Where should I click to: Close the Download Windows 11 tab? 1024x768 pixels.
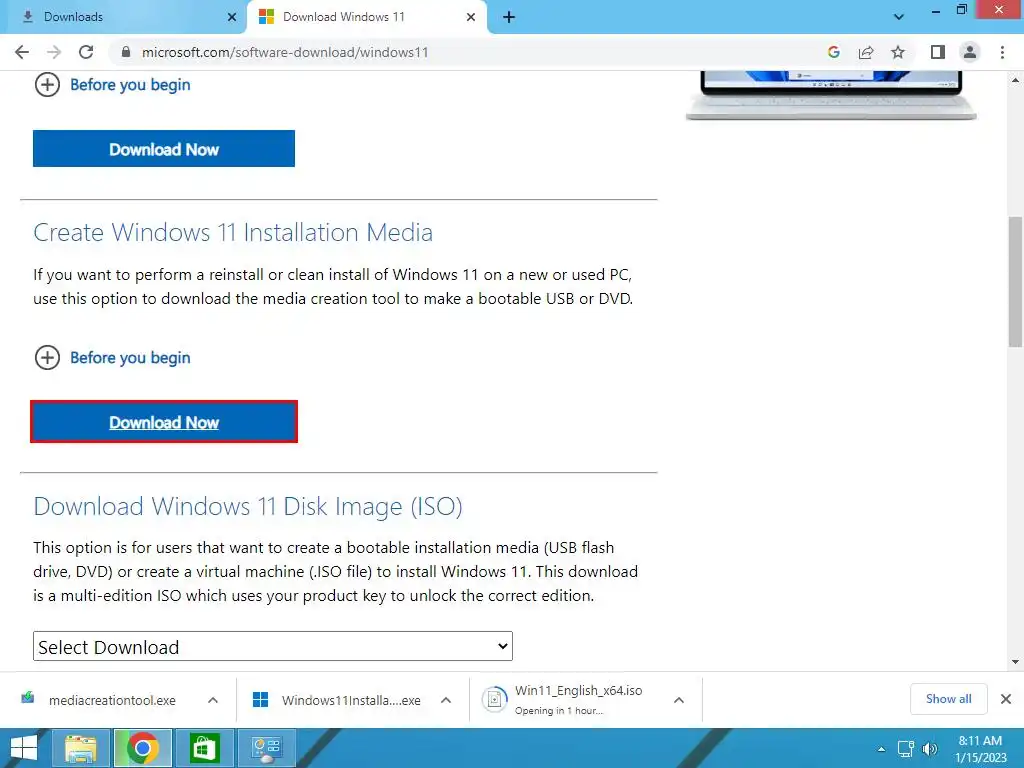[x=471, y=17]
